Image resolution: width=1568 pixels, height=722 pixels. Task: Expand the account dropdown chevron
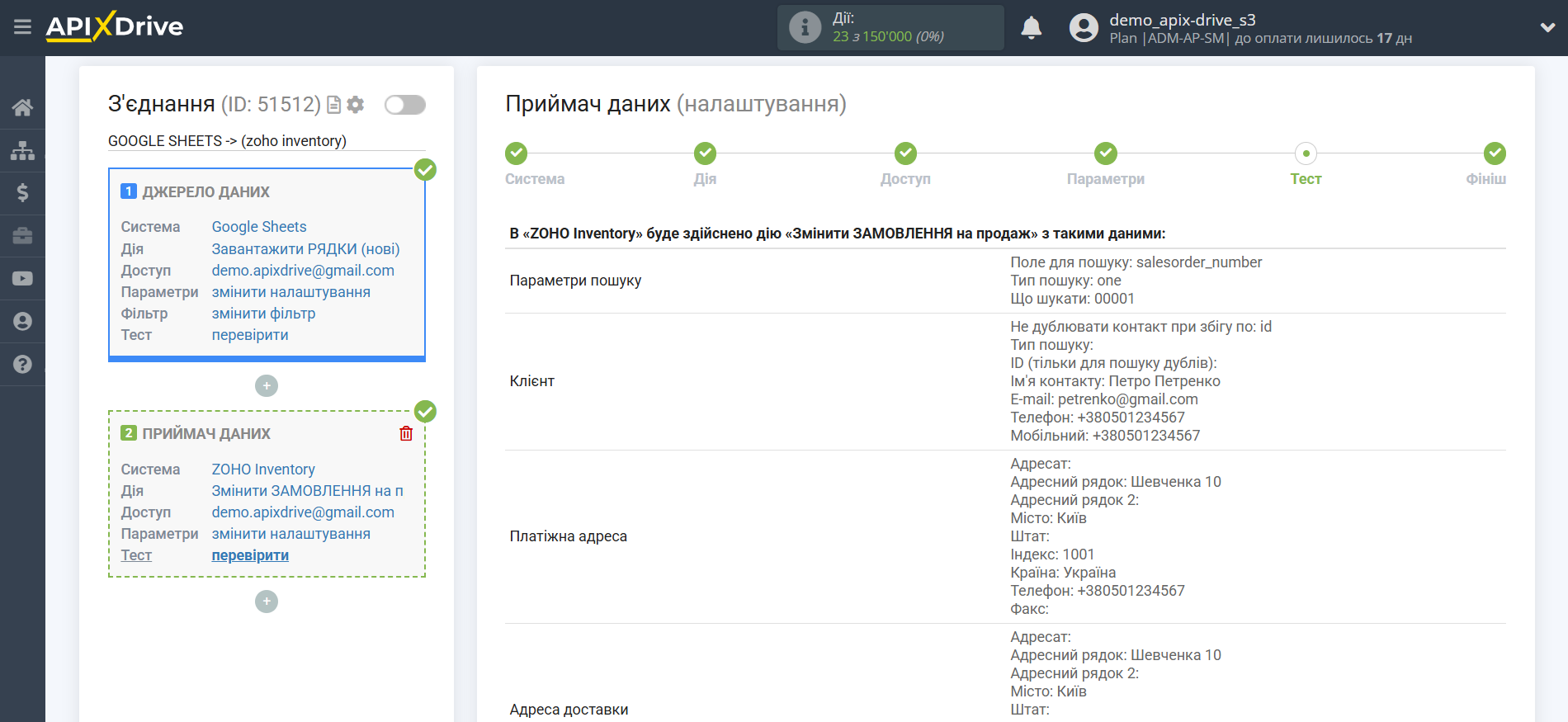(1547, 27)
